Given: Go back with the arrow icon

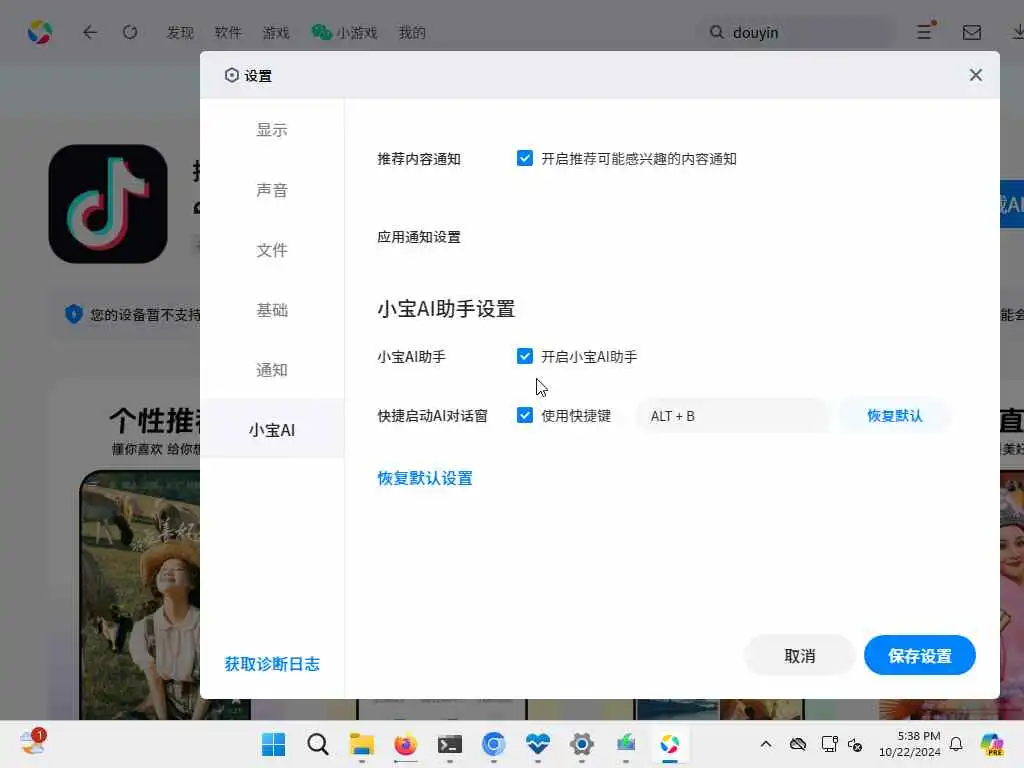Looking at the screenshot, I should (x=90, y=32).
